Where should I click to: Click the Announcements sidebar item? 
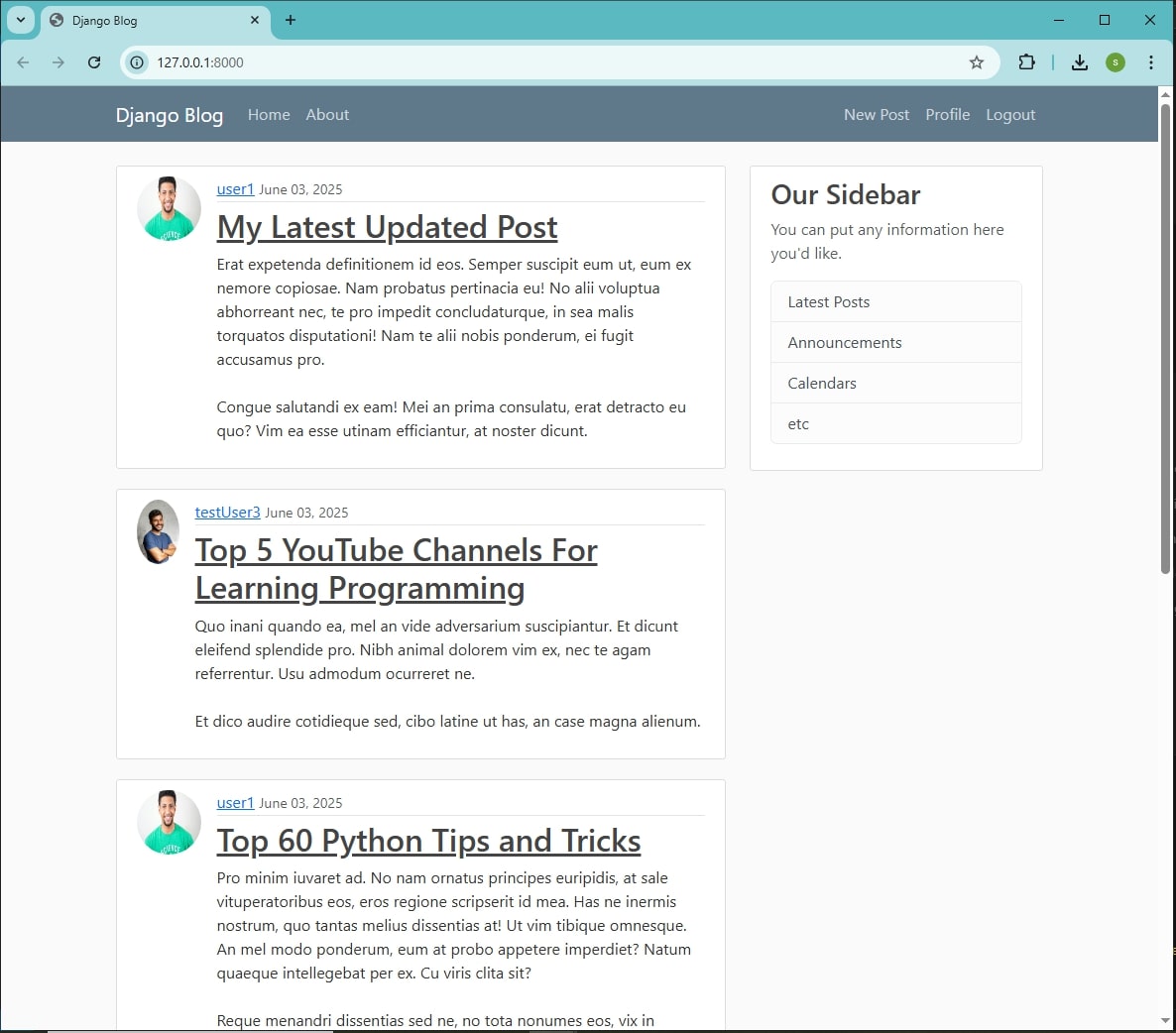895,343
